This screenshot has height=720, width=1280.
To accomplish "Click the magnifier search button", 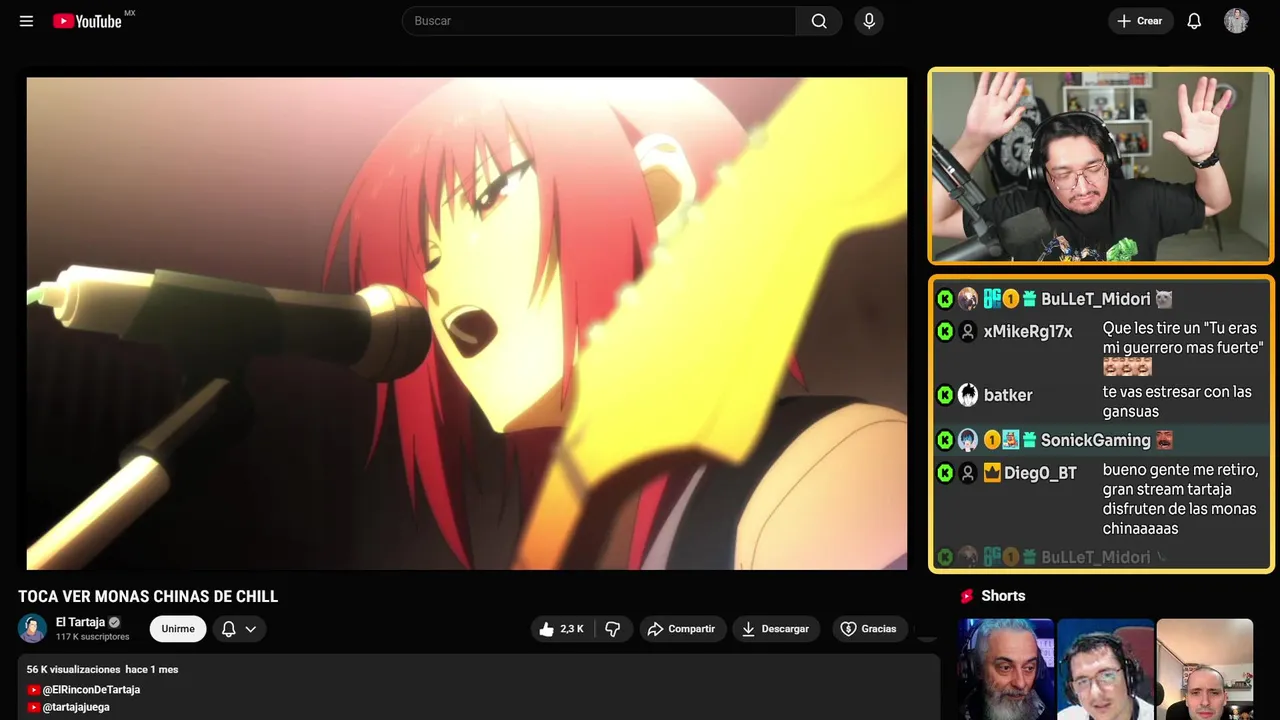I will 819,21.
